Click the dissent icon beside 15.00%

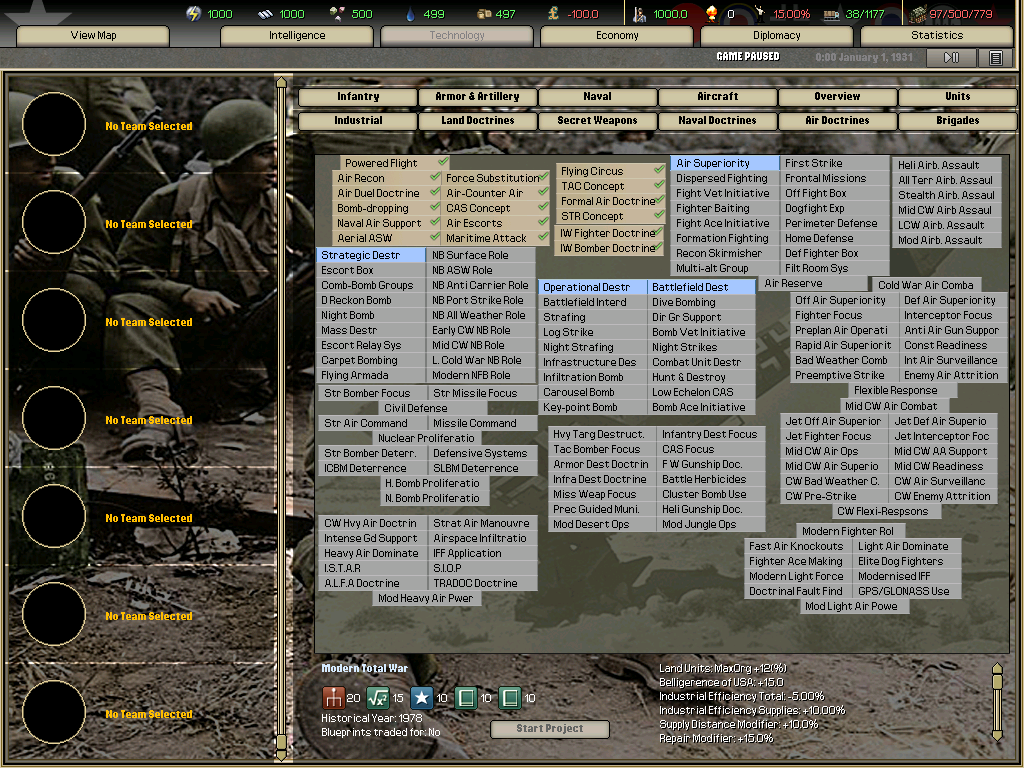(x=762, y=13)
